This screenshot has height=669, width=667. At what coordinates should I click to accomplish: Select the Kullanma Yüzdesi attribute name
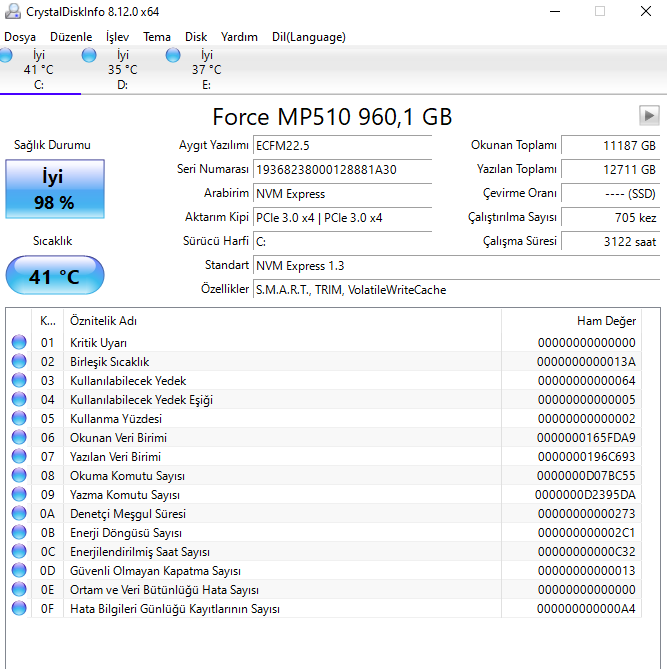116,419
